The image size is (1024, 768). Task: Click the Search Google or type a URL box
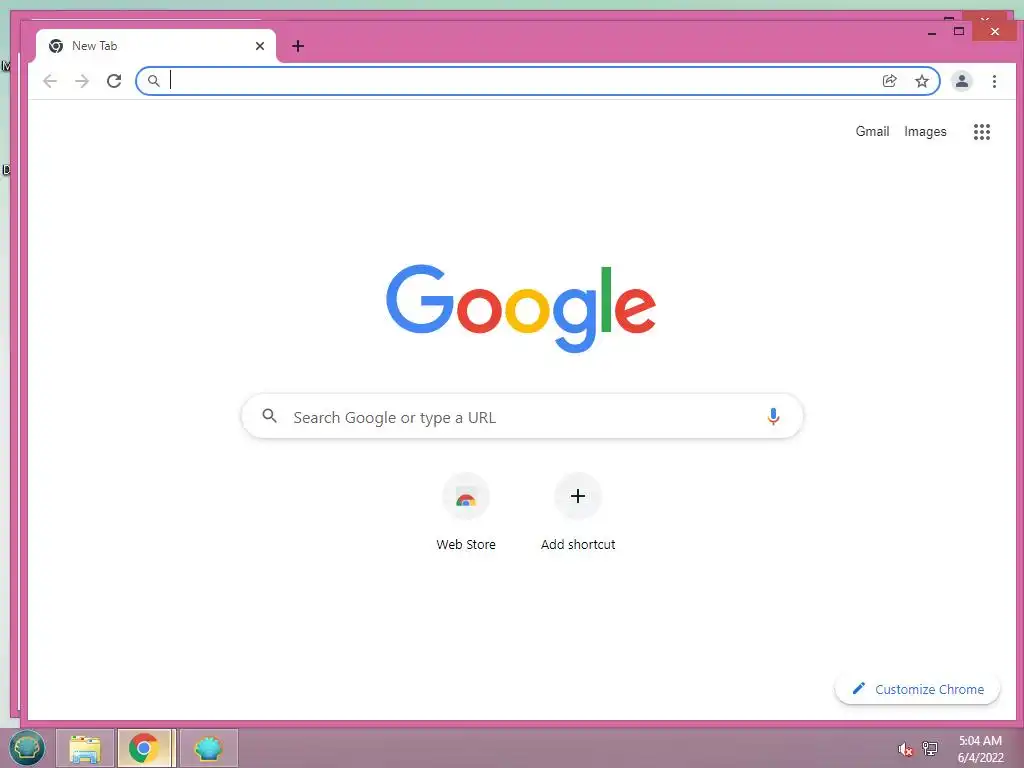(522, 416)
